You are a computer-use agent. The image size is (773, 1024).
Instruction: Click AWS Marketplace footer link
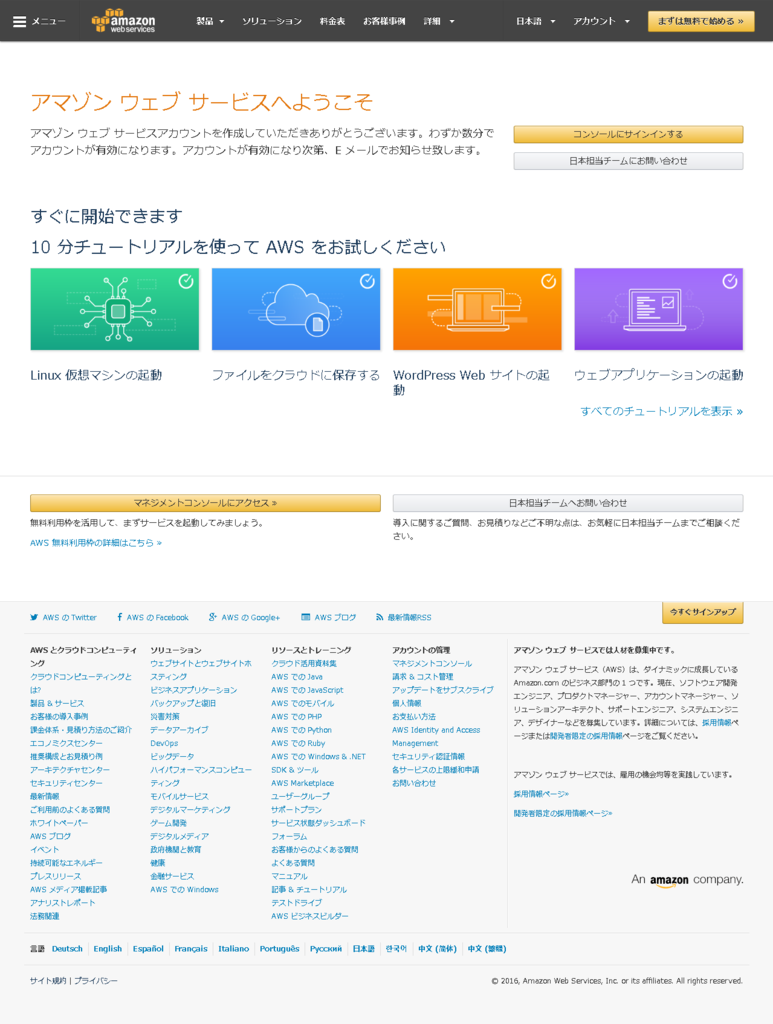tap(302, 783)
